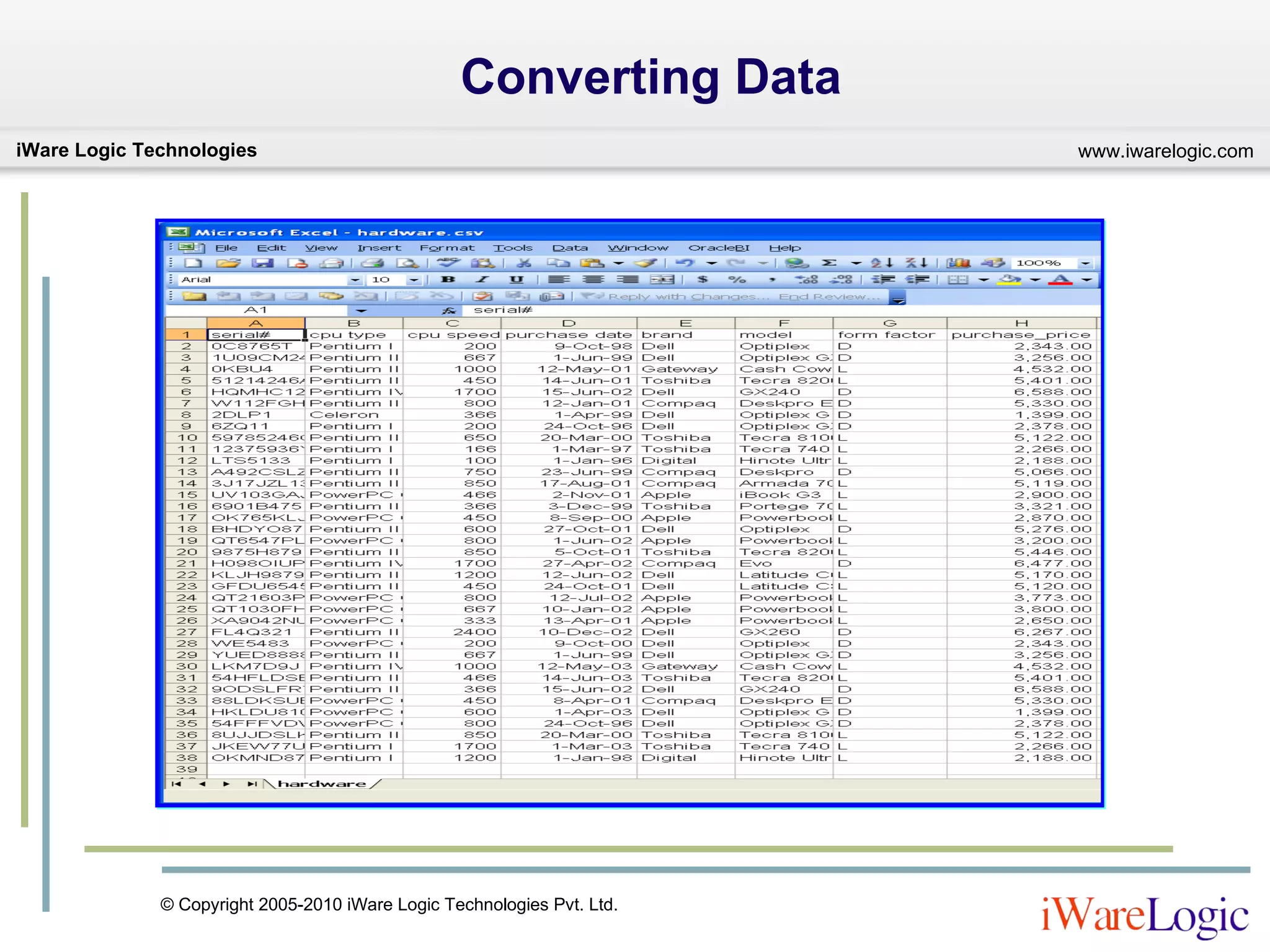Toggle Italic formatting
Image resolution: width=1270 pixels, height=952 pixels.
(x=482, y=280)
